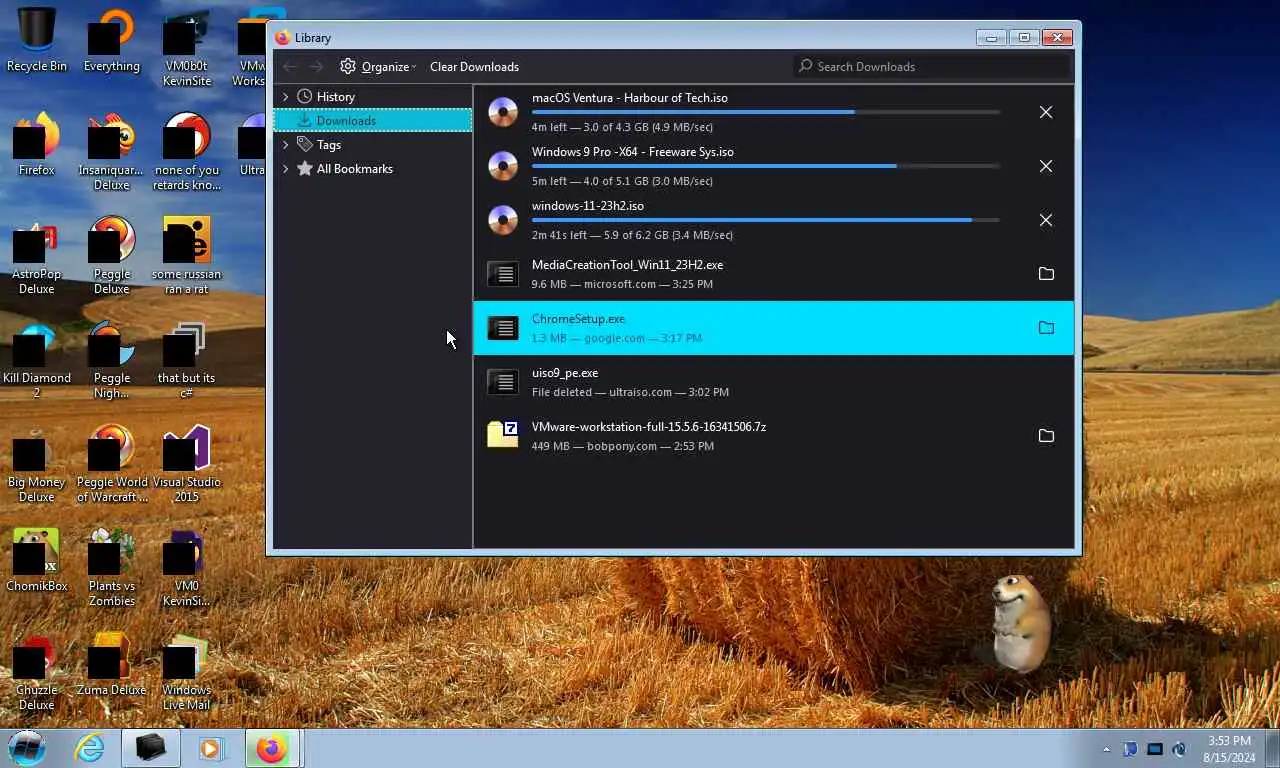Select MediaCreationTool_Win11_23H2.exe filename
This screenshot has height=768, width=1280.
click(x=627, y=265)
